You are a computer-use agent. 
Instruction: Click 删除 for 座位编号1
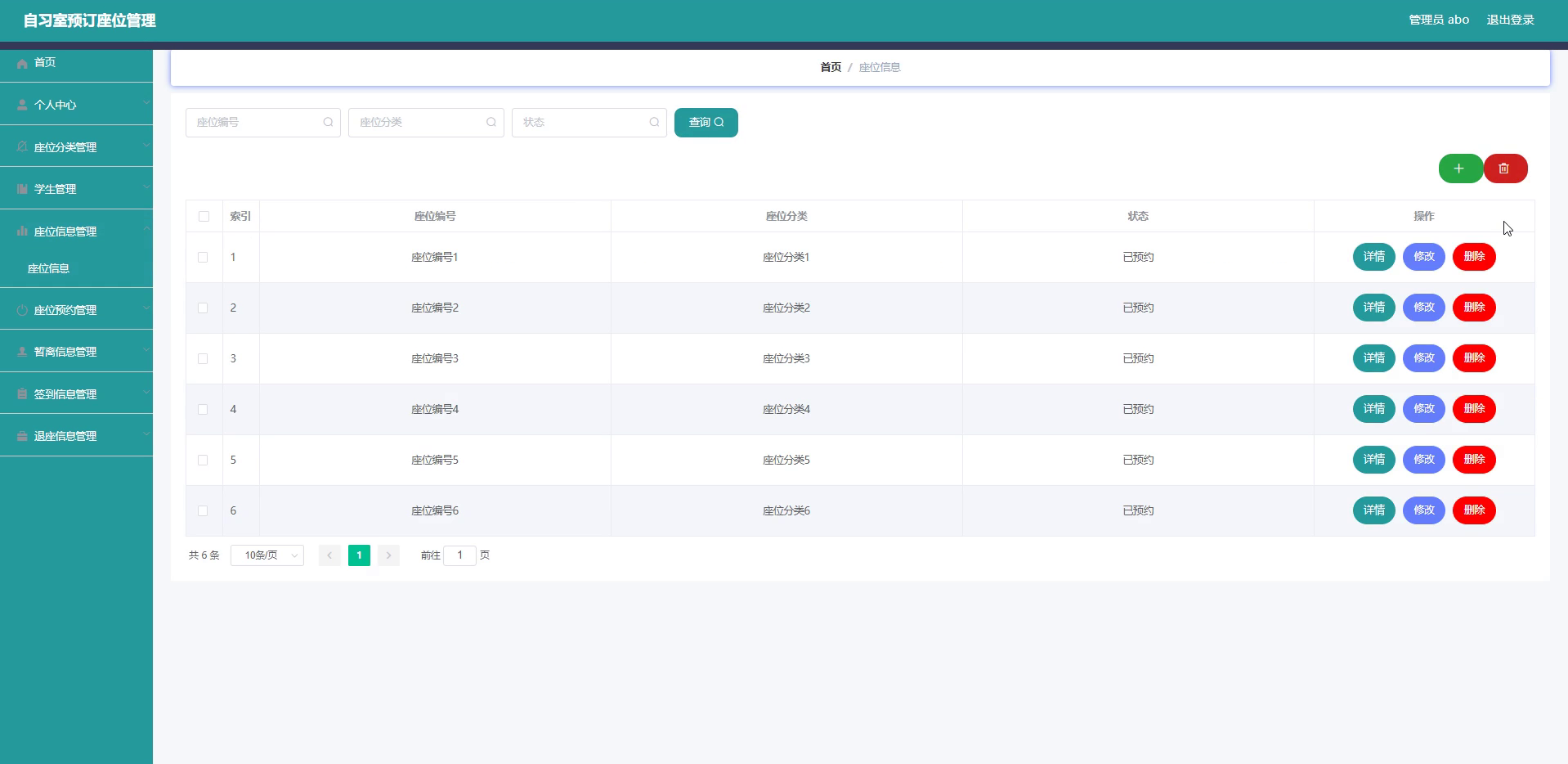click(1474, 257)
